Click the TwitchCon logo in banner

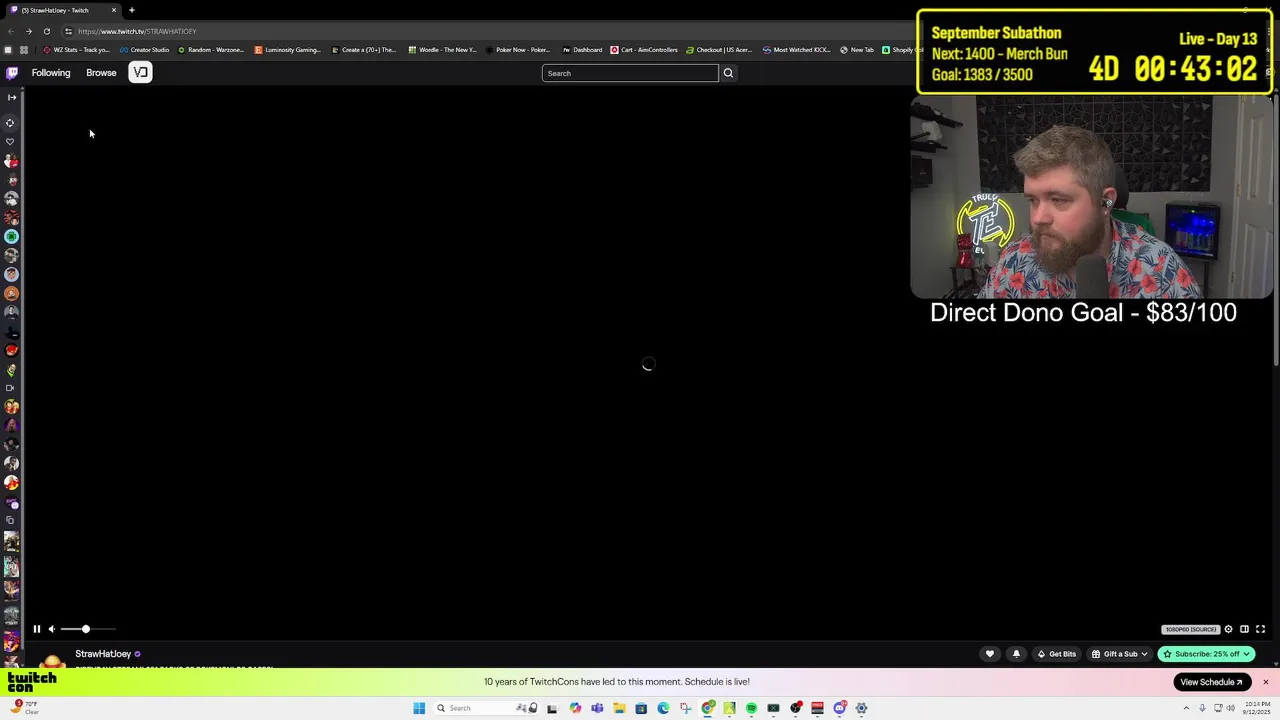[32, 682]
